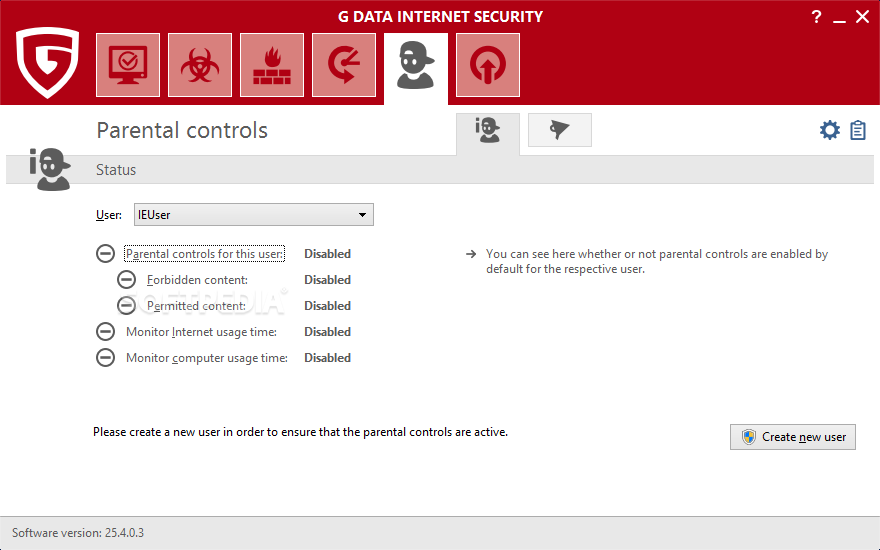Open the Autostart manager power icon
880x550 pixels.
point(488,65)
